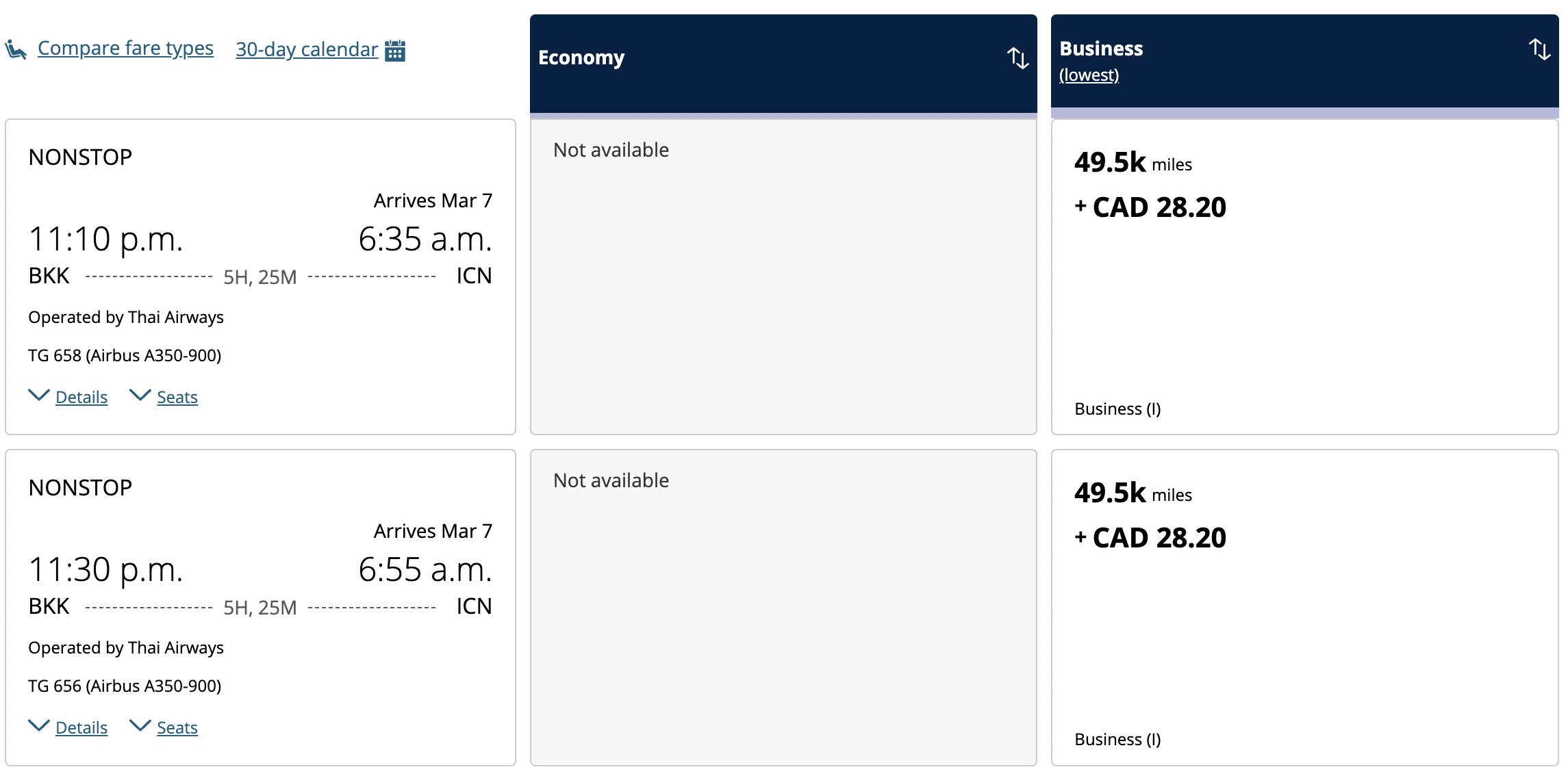Expand Details text link for flight TG 658
This screenshot has height=776, width=1568.
tap(81, 398)
